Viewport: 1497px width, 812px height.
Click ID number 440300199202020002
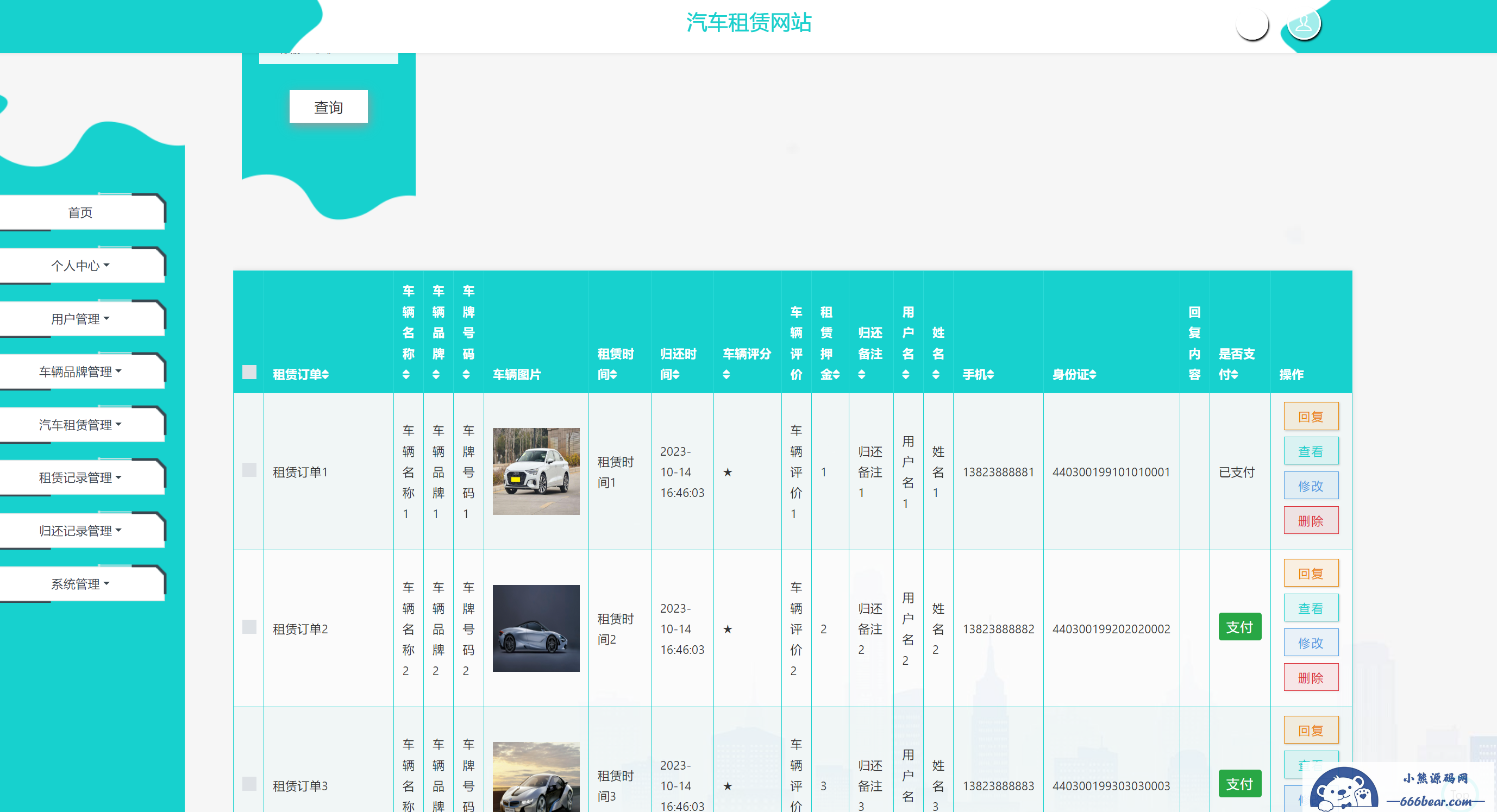pos(1111,629)
